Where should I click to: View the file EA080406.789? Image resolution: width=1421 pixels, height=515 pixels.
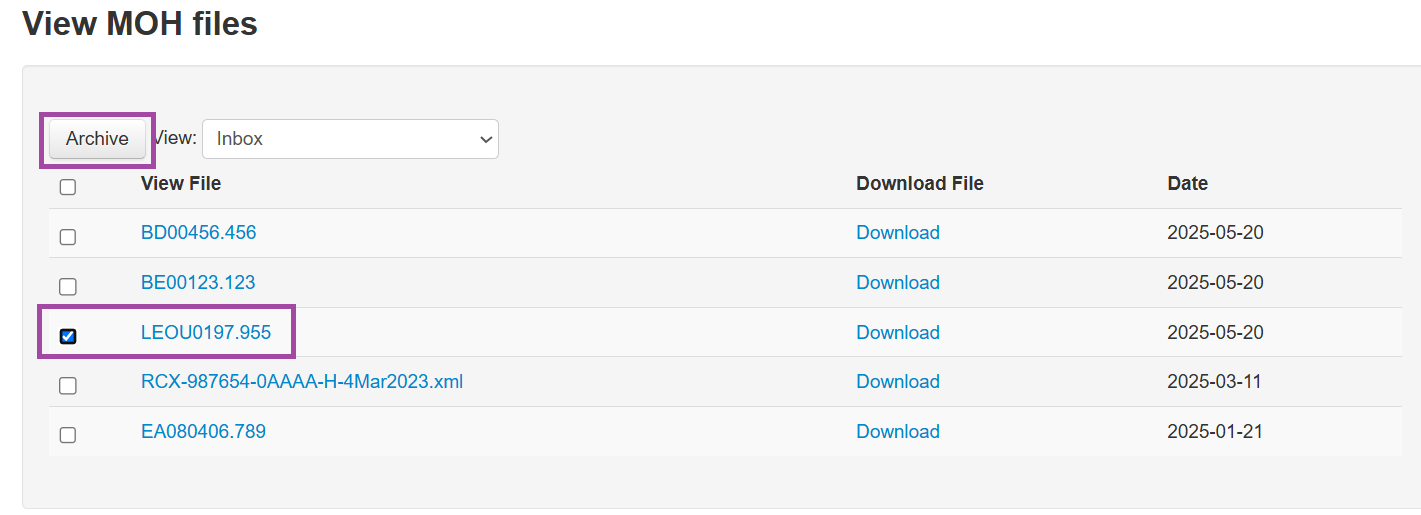click(x=203, y=432)
